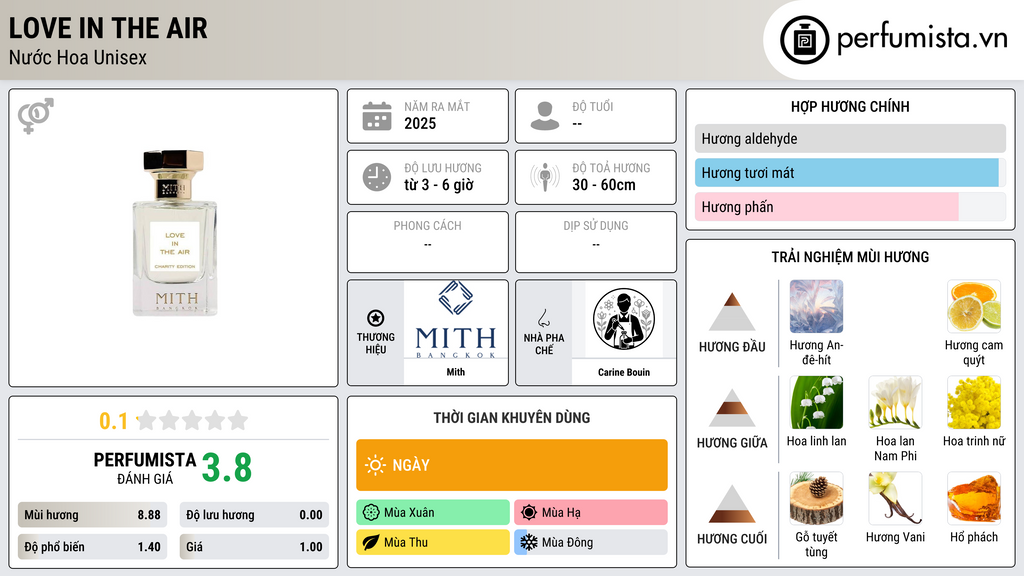Open the Hương cam quýt citrus image

(x=974, y=307)
